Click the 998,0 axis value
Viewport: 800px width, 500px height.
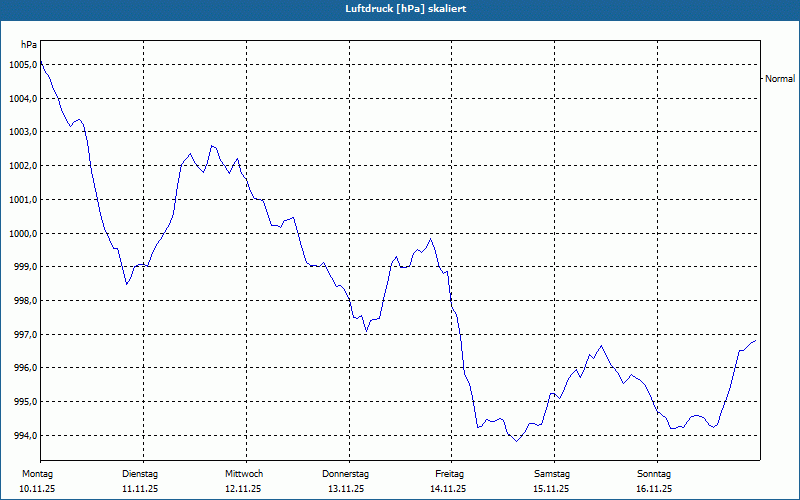pyautogui.click(x=25, y=301)
